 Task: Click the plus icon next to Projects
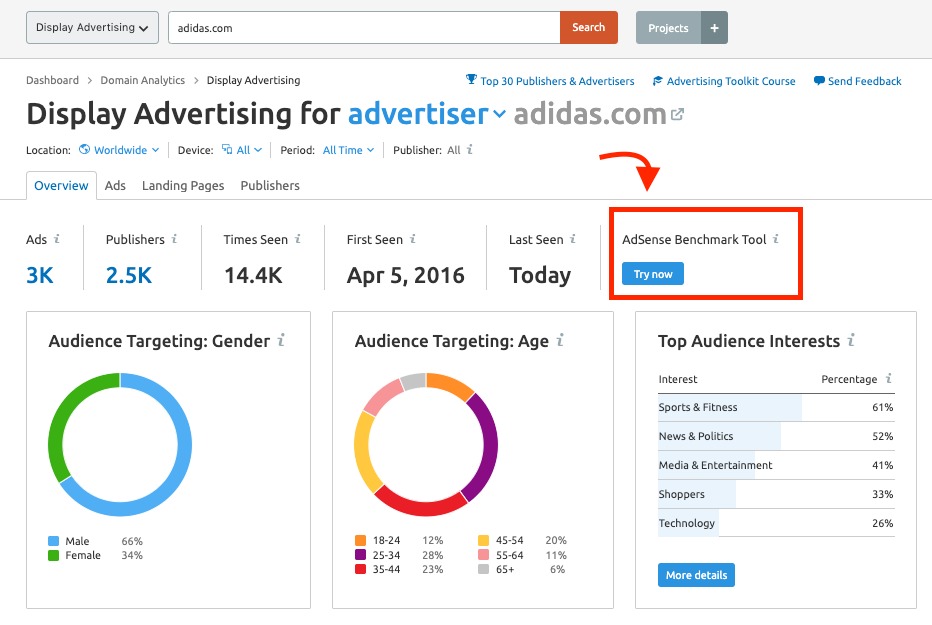714,28
